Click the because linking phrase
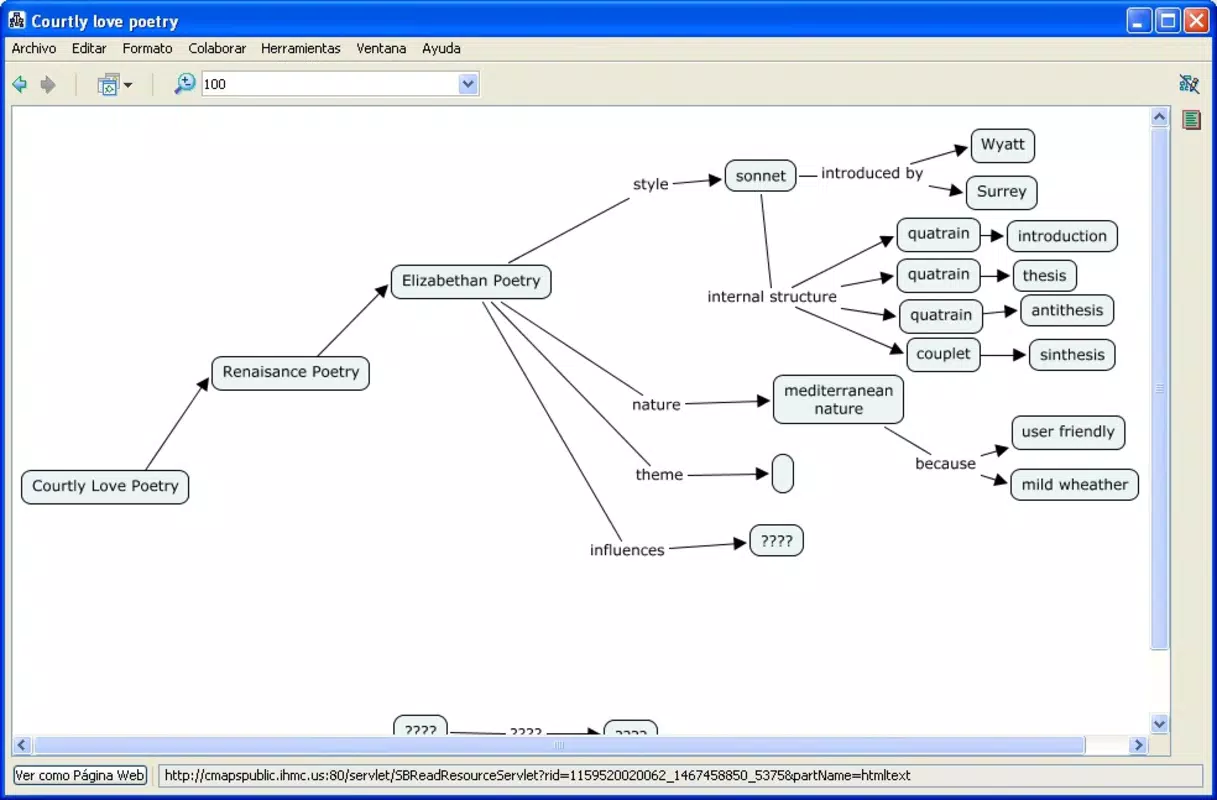This screenshot has height=800, width=1217. point(945,464)
